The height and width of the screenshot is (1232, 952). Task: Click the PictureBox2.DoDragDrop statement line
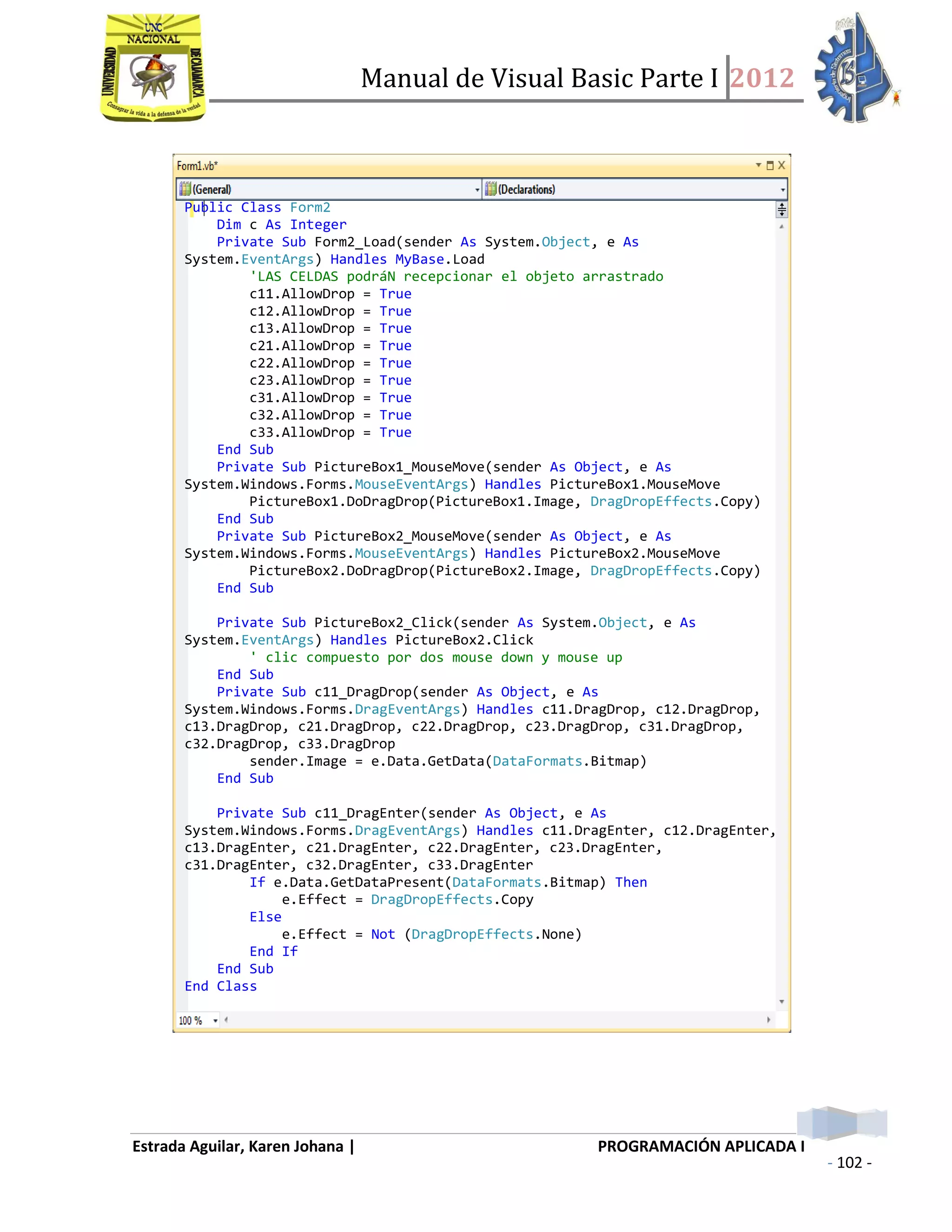point(505,571)
